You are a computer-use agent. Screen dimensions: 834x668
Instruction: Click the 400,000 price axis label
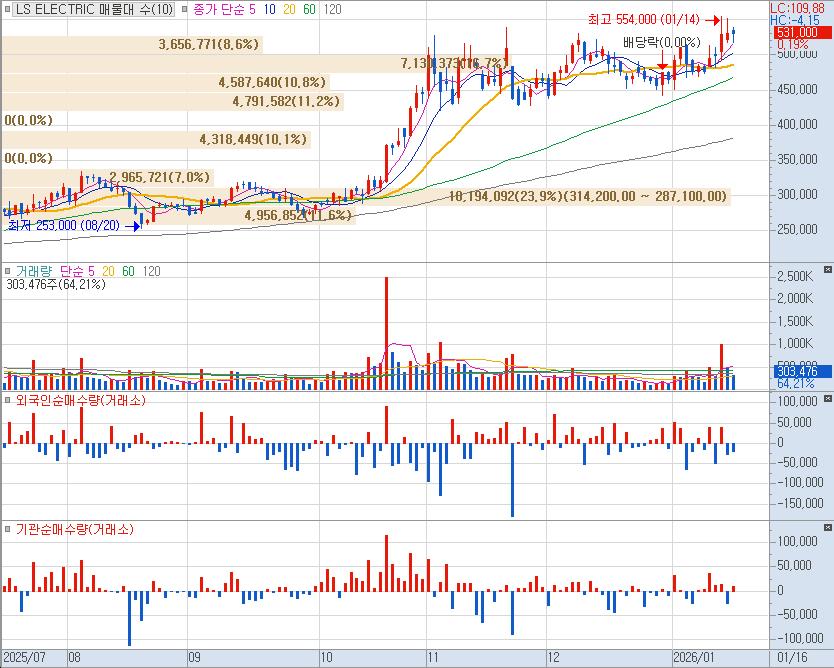click(x=797, y=124)
